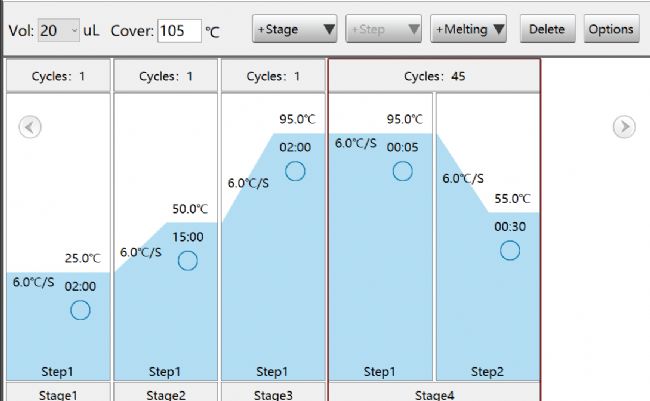Viewport: 650px width, 401px height.
Task: Expand the +Melting dropdown
Action: 469,30
